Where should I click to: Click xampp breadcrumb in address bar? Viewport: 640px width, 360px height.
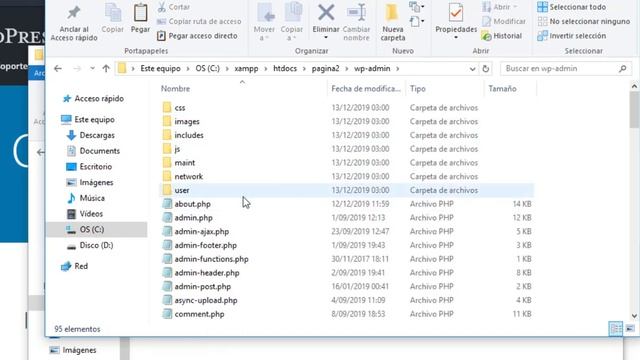point(246,69)
